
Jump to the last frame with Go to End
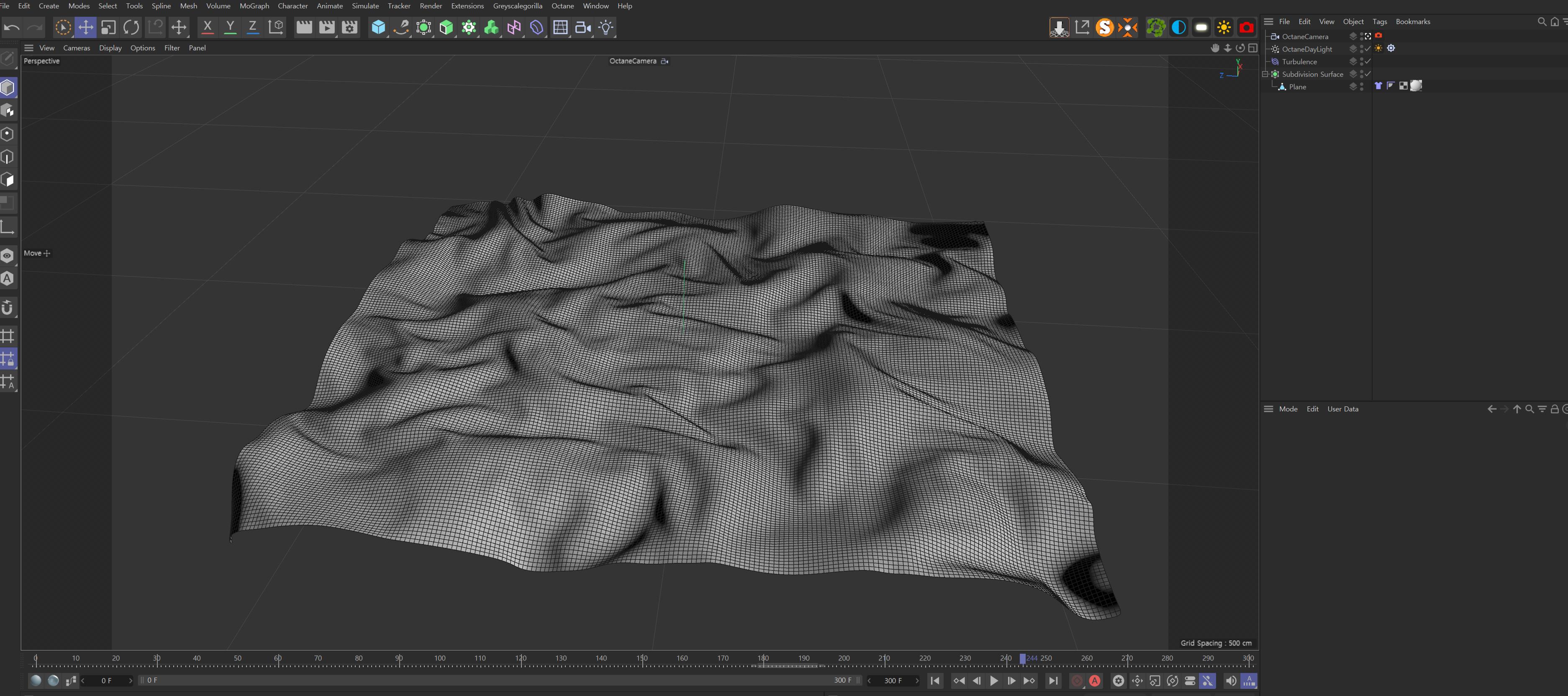tap(1053, 681)
